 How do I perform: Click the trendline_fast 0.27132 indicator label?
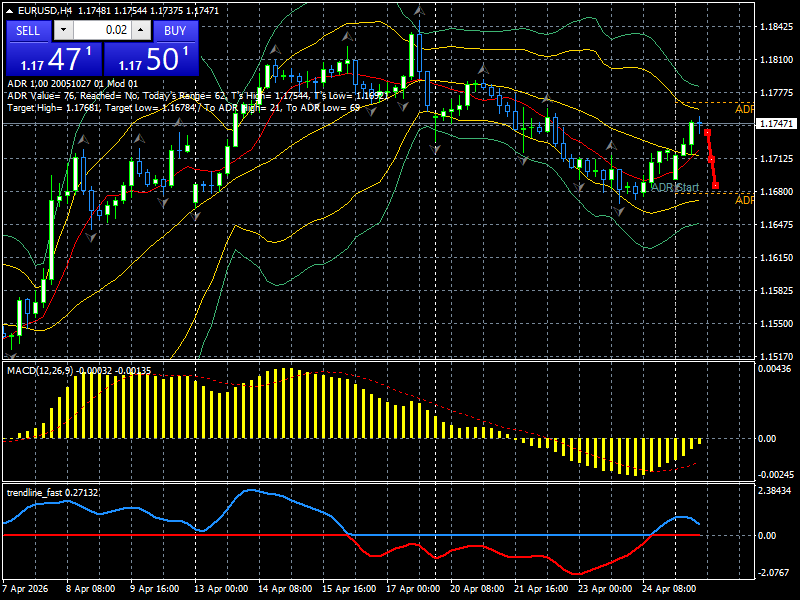pos(53,492)
